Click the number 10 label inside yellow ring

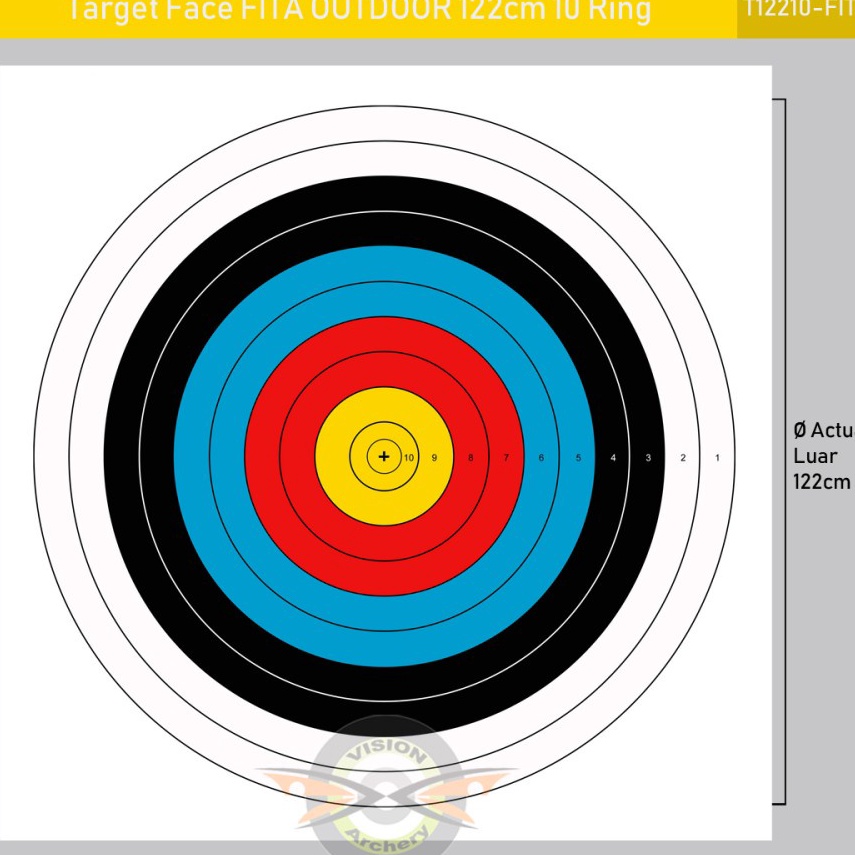tap(408, 458)
